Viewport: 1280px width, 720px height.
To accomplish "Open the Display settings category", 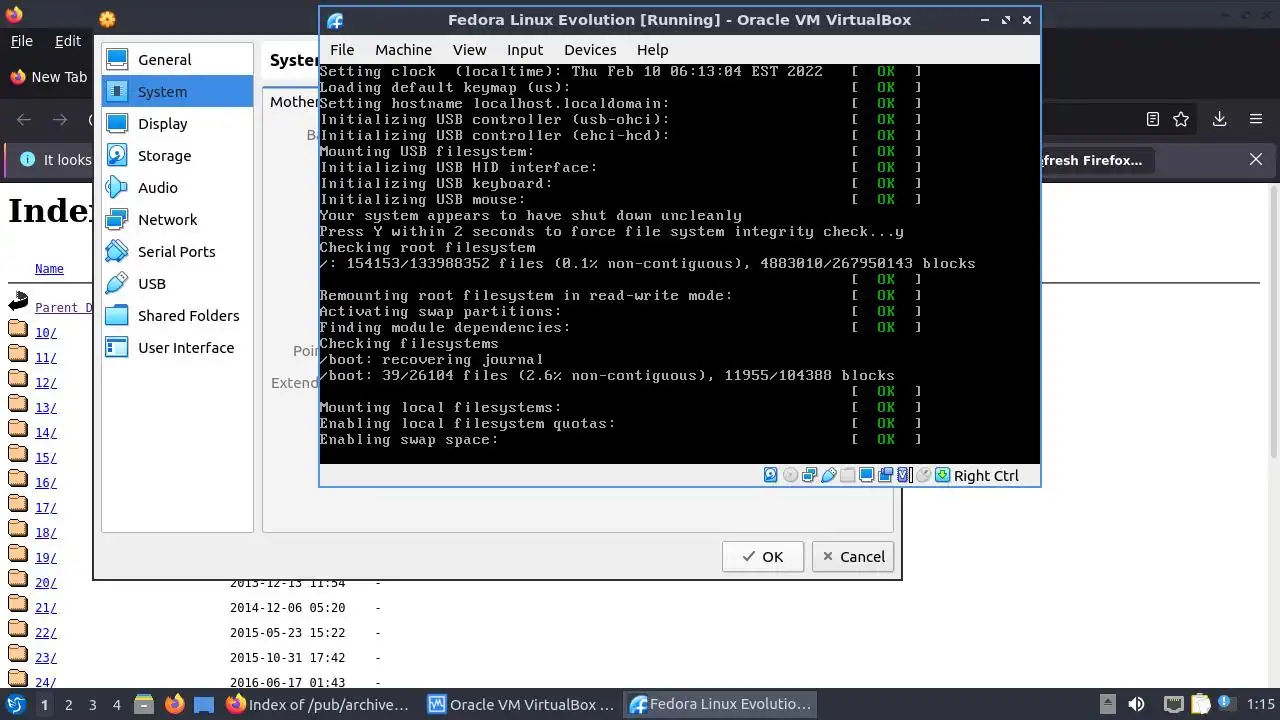I will (177, 124).
